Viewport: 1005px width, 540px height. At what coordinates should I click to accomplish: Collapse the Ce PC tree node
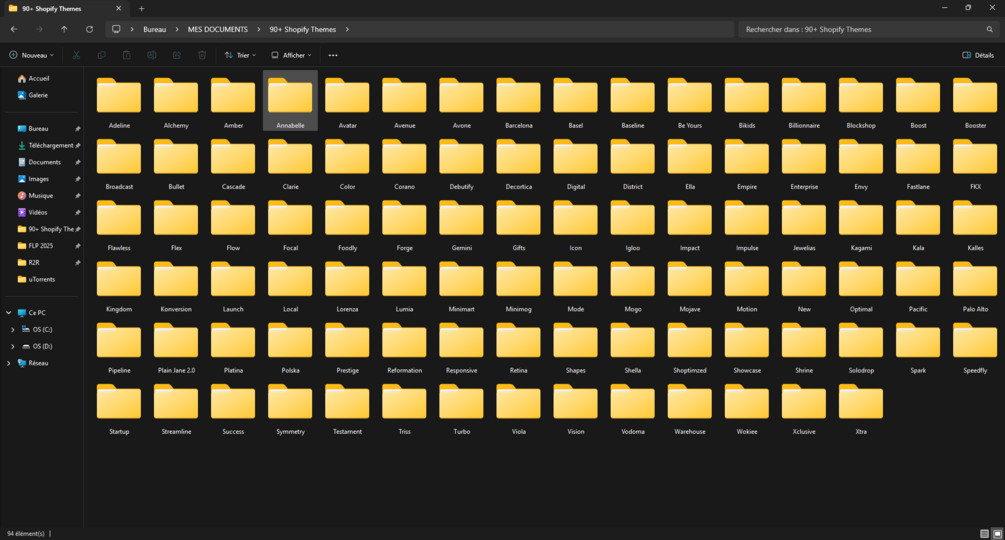point(8,313)
